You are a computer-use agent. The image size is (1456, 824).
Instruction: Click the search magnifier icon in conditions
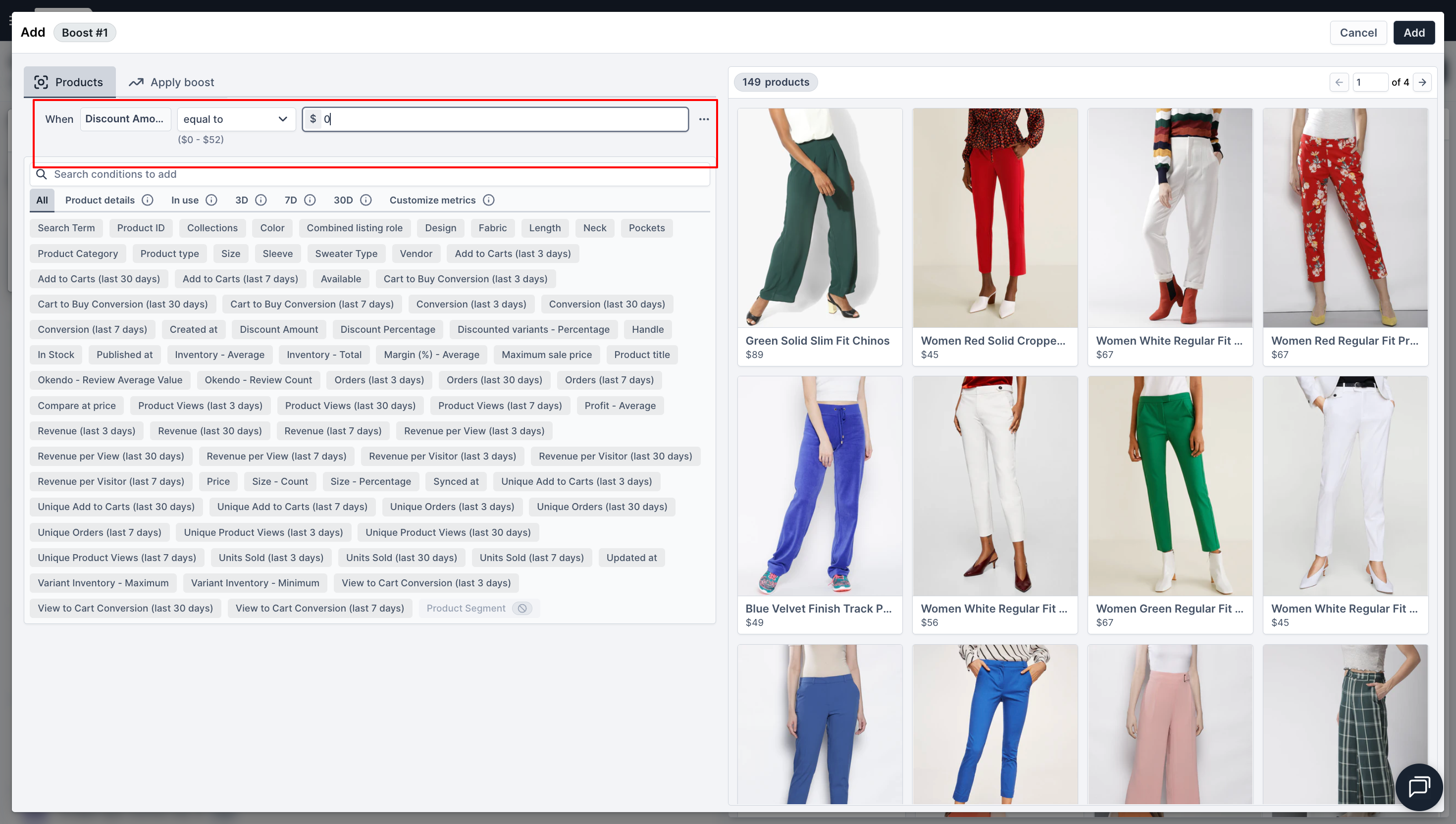(x=41, y=174)
